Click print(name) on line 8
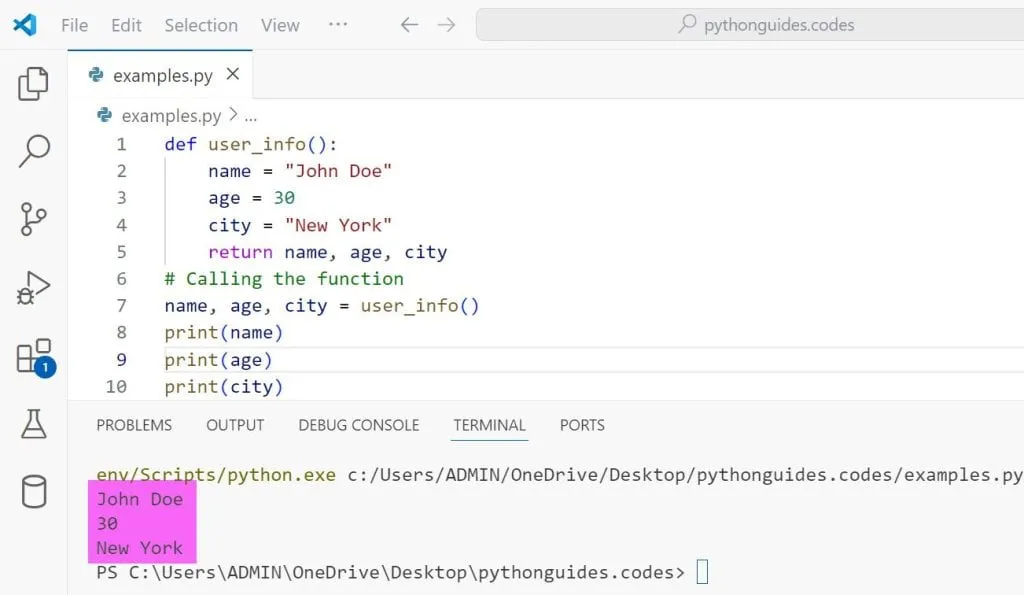The image size is (1024, 595). tap(223, 333)
